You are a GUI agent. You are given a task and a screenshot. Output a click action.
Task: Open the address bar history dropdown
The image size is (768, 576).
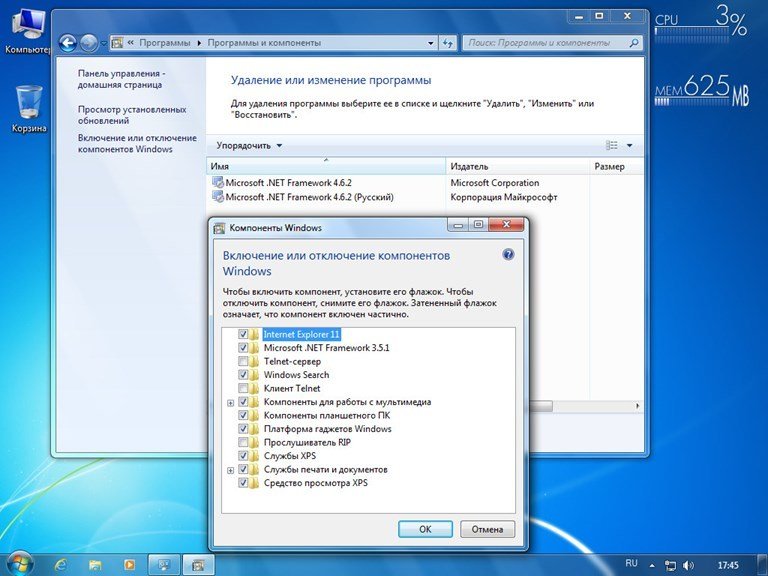431,43
